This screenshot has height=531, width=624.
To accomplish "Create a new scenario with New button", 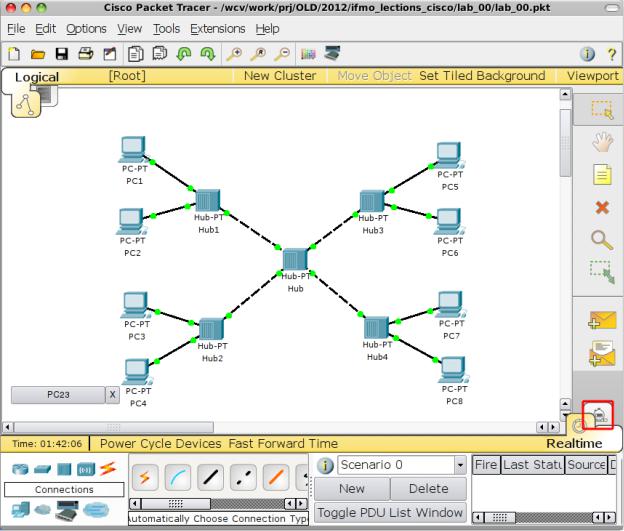I will pyautogui.click(x=352, y=488).
